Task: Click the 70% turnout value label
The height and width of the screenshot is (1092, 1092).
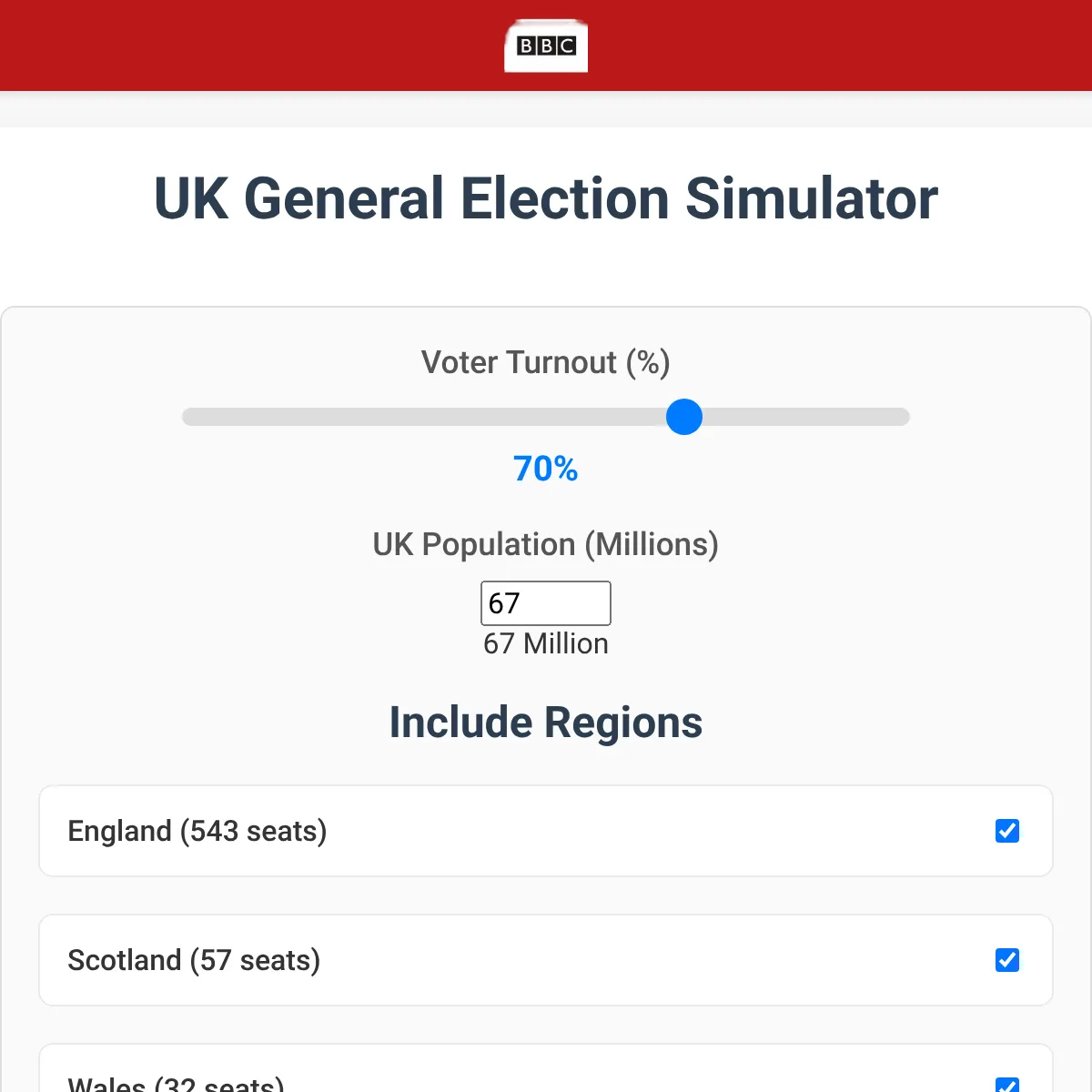Action: click(545, 470)
